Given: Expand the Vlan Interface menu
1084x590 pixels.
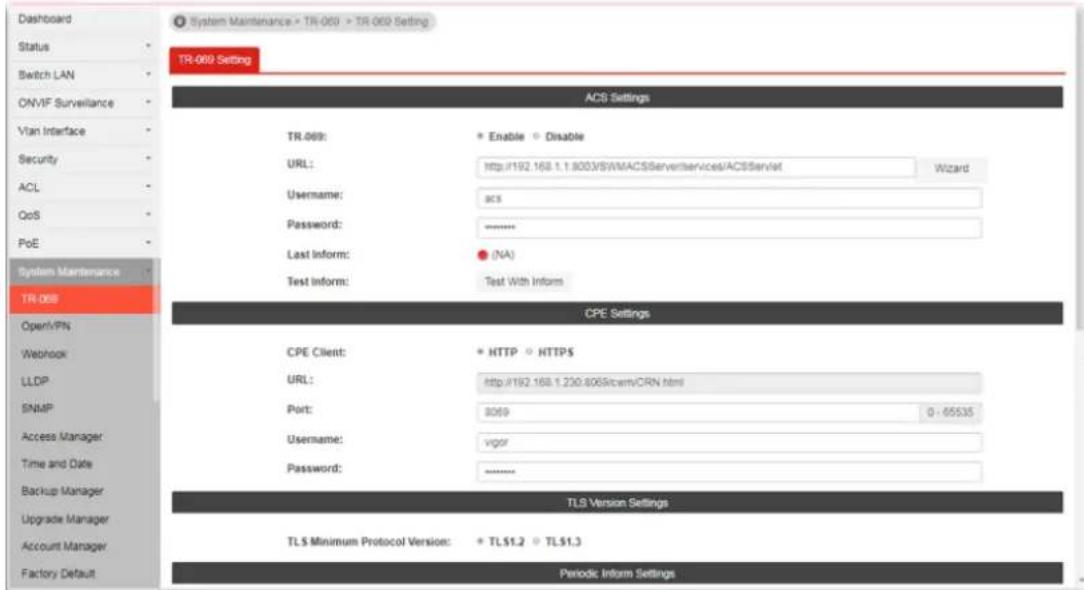Looking at the screenshot, I should click(x=83, y=131).
